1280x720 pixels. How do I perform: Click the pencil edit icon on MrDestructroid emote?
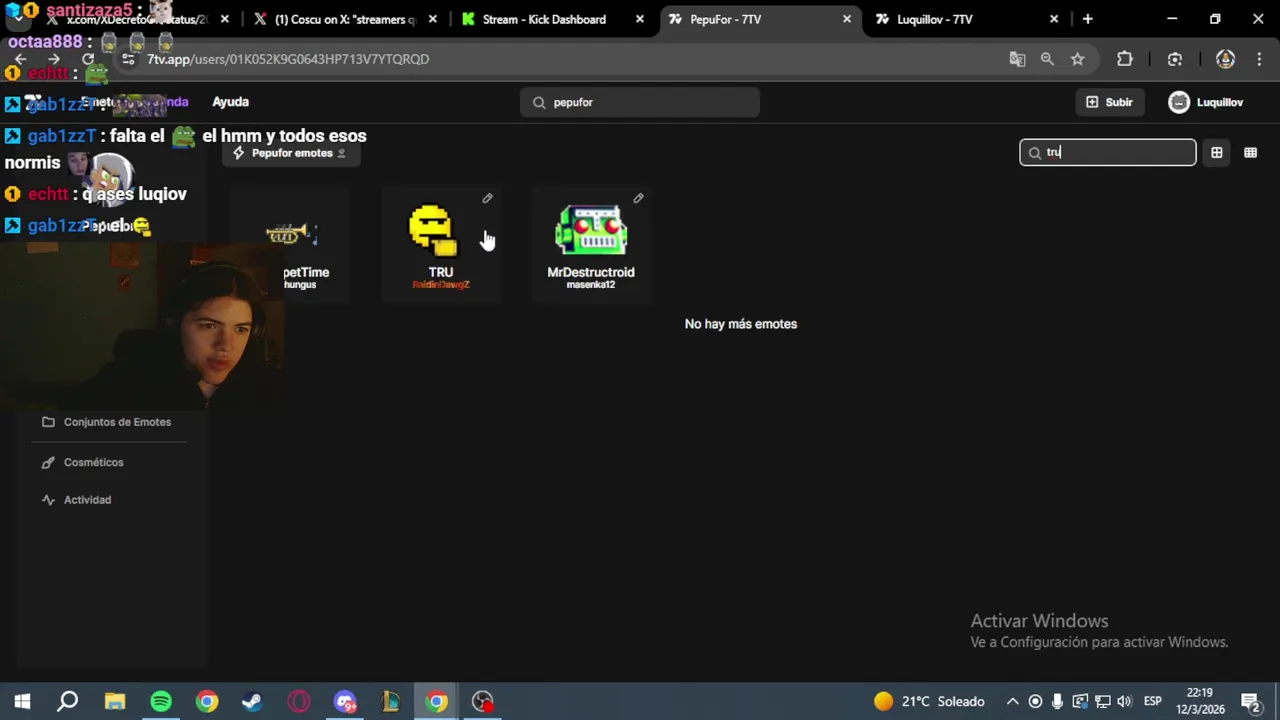point(638,198)
